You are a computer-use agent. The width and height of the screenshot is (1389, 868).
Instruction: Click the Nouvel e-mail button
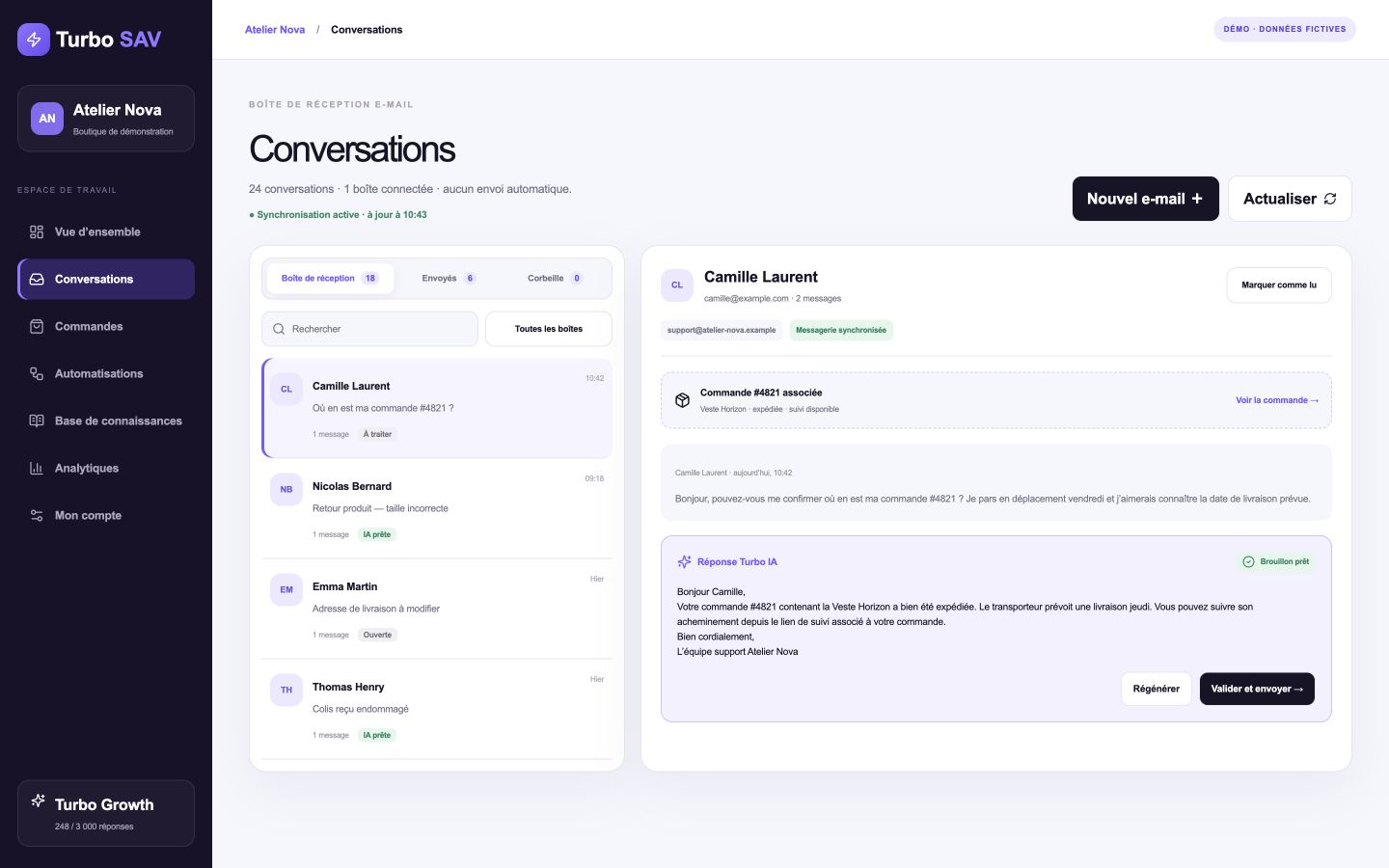click(1146, 199)
